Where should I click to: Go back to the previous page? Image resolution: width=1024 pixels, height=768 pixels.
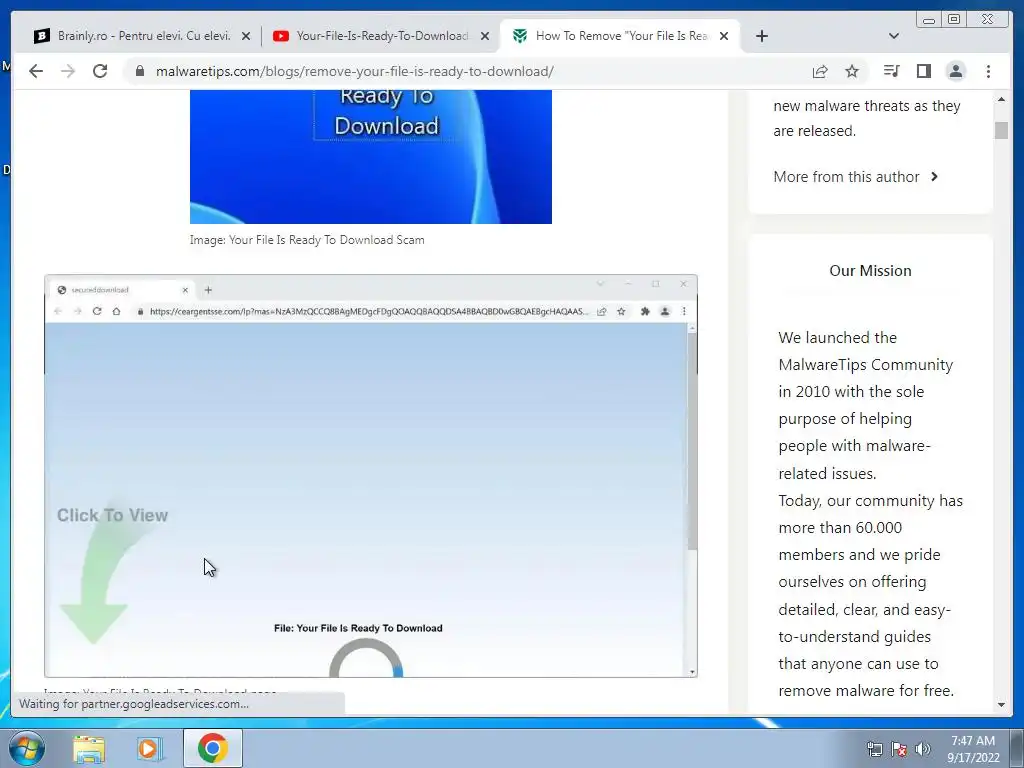(36, 71)
